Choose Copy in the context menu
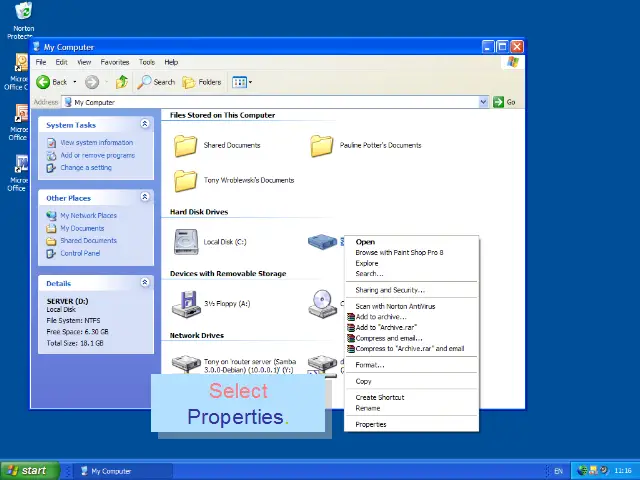640x480 pixels. (411, 381)
